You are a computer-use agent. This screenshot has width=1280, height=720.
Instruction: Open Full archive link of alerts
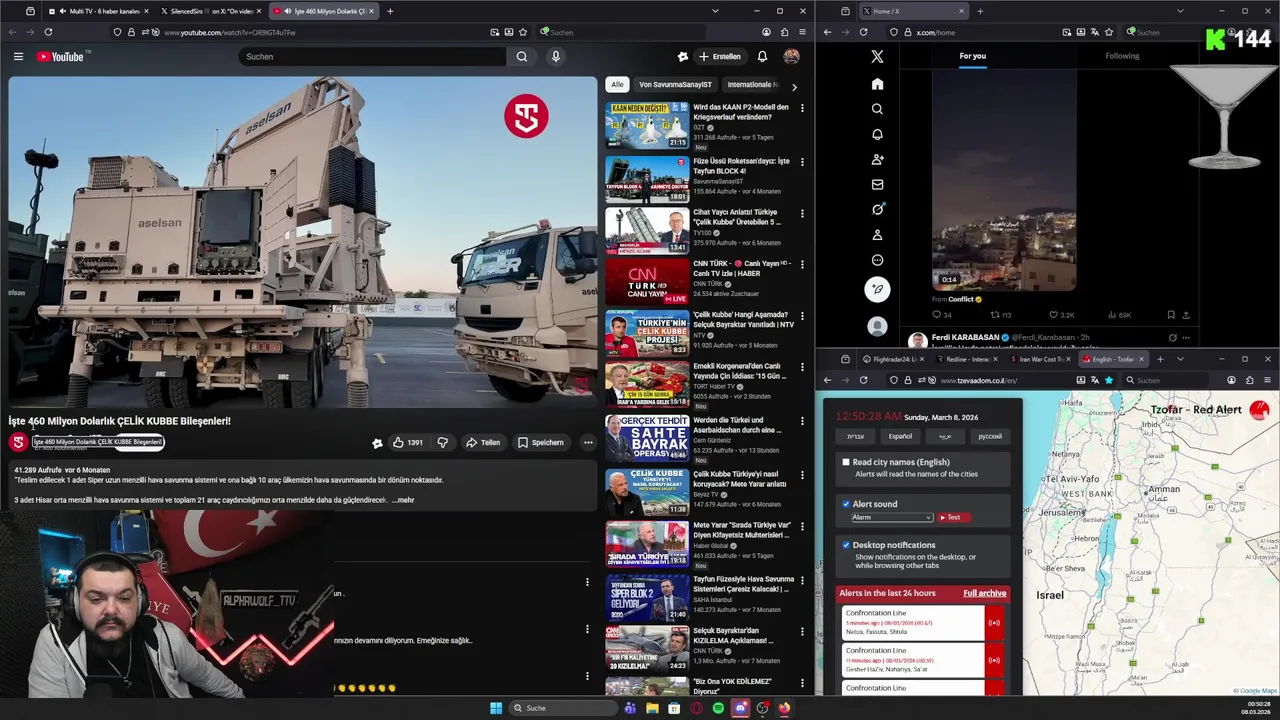pyautogui.click(x=985, y=593)
